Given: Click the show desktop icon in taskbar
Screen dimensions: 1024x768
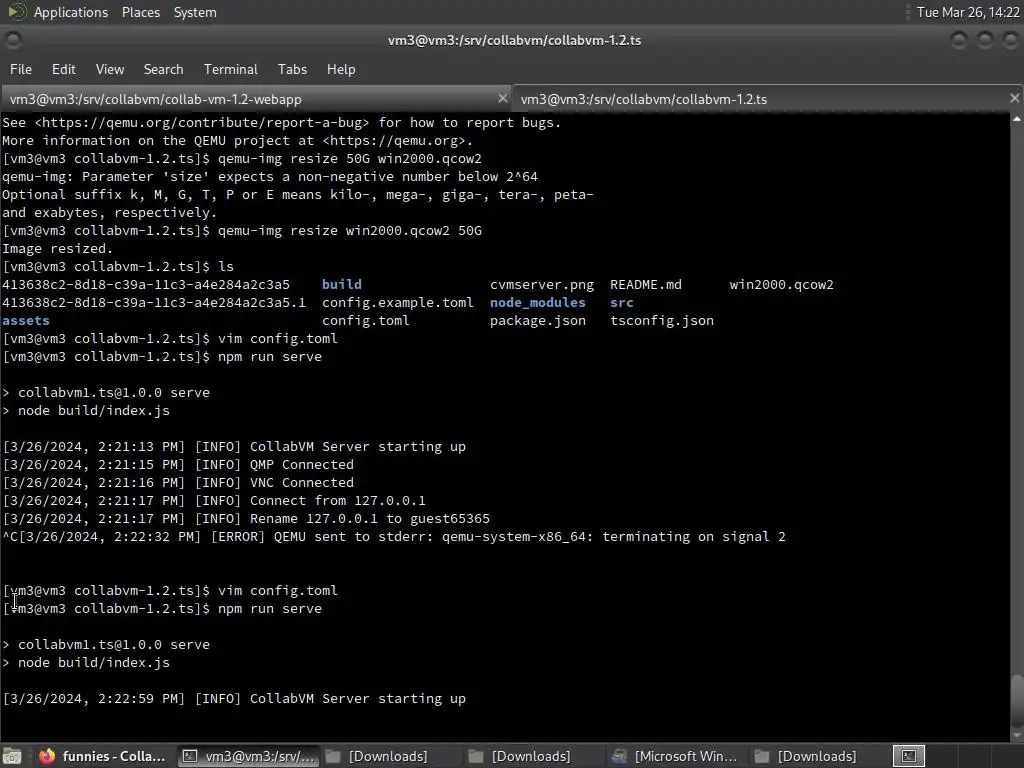Looking at the screenshot, I should pos(12,756).
